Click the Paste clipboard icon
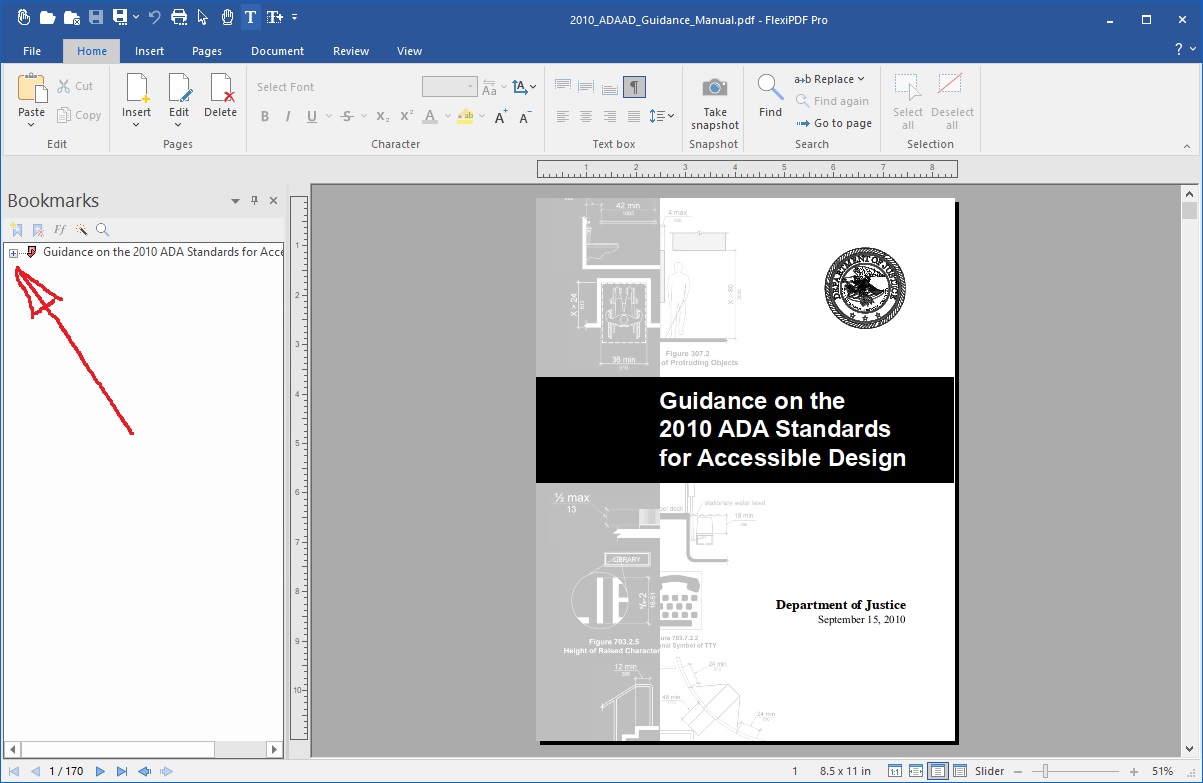The image size is (1203, 783). click(32, 88)
